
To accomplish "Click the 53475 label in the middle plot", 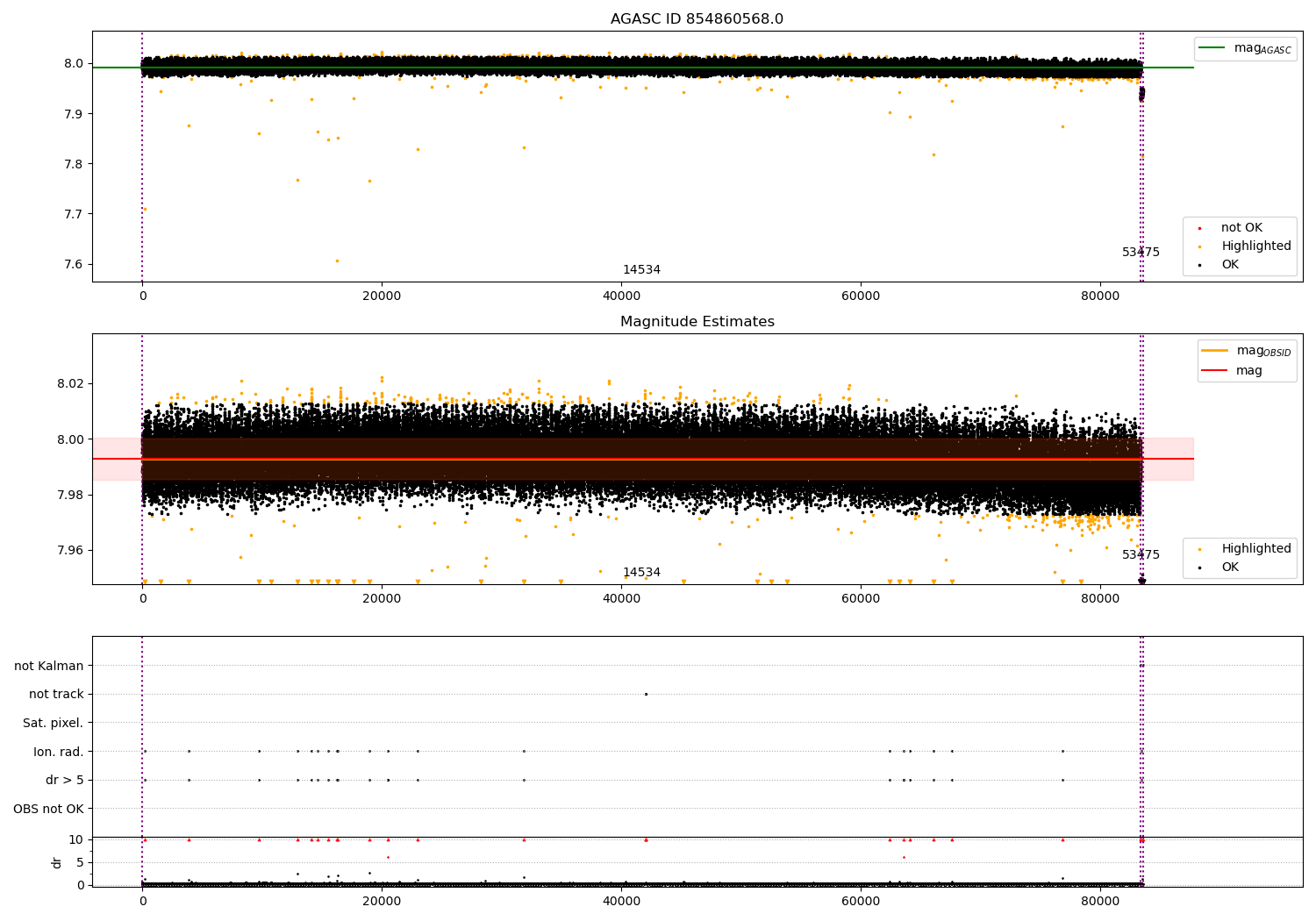I will point(1141,555).
